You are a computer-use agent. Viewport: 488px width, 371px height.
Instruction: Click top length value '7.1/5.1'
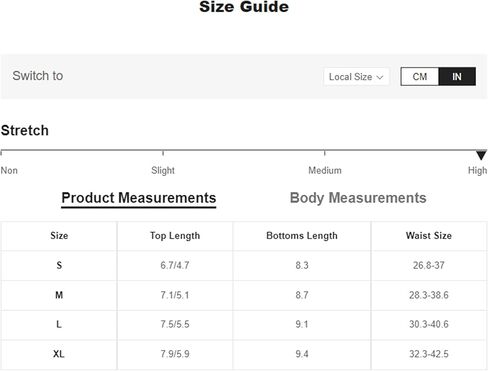(x=175, y=295)
